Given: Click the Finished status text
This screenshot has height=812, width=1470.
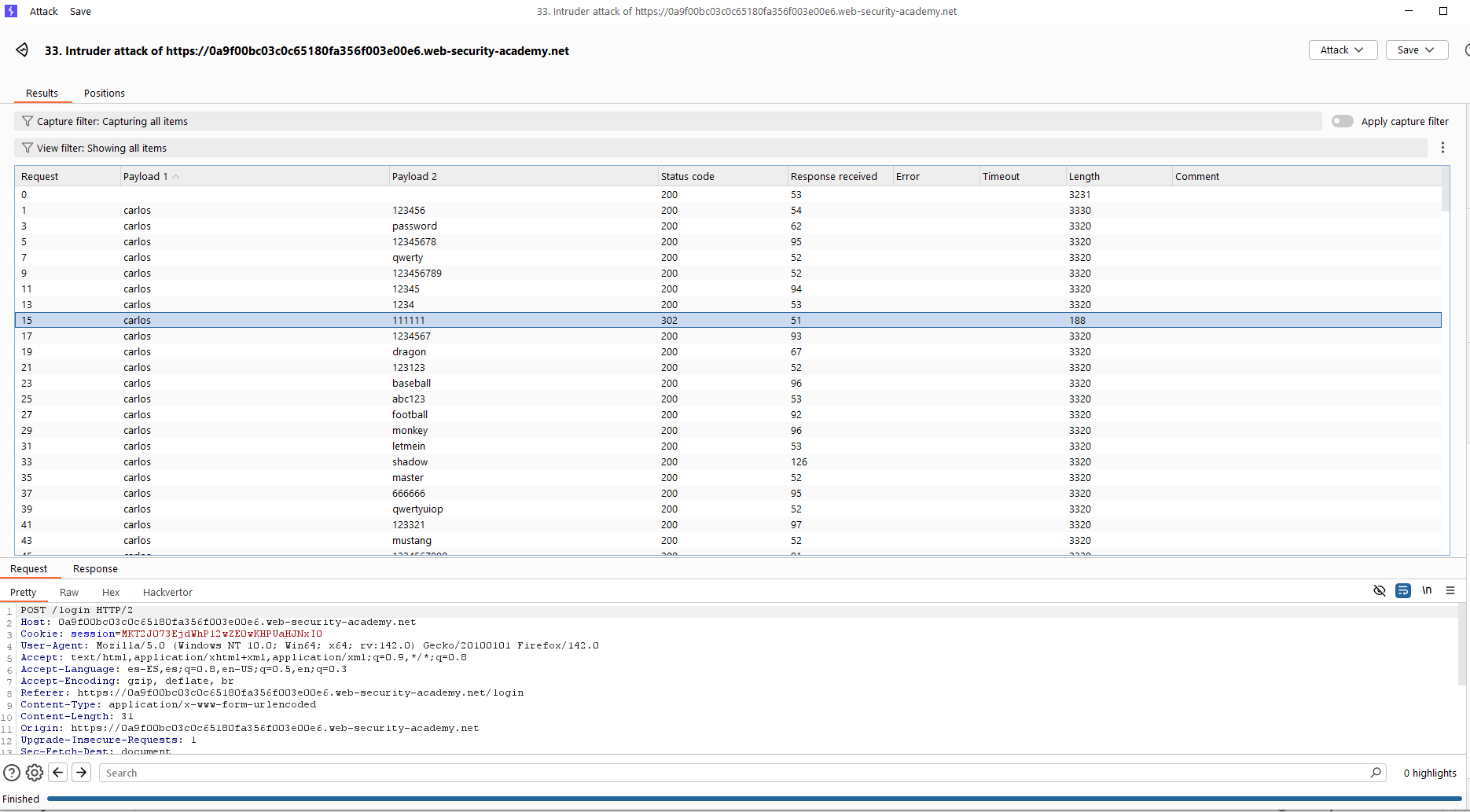Looking at the screenshot, I should 21,799.
